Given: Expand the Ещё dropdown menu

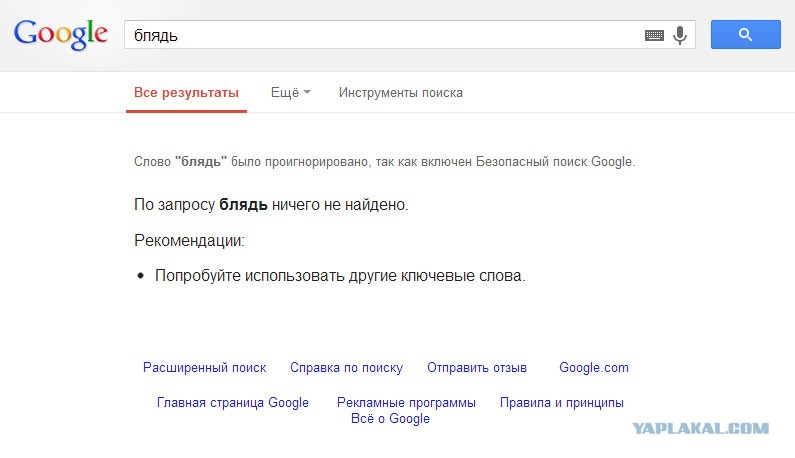Looking at the screenshot, I should [x=291, y=92].
